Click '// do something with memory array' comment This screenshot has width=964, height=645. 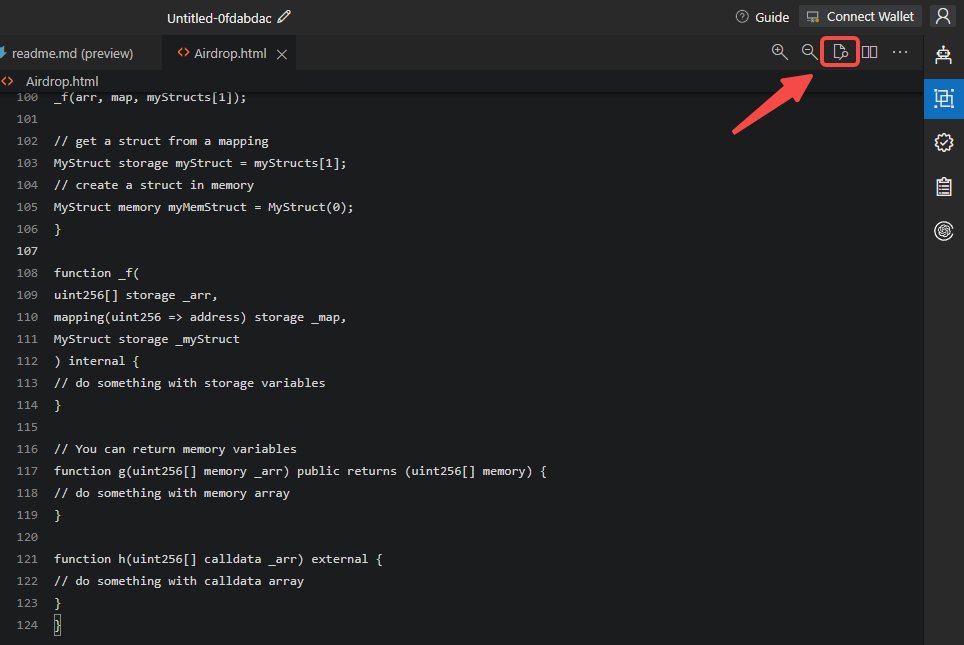(172, 493)
